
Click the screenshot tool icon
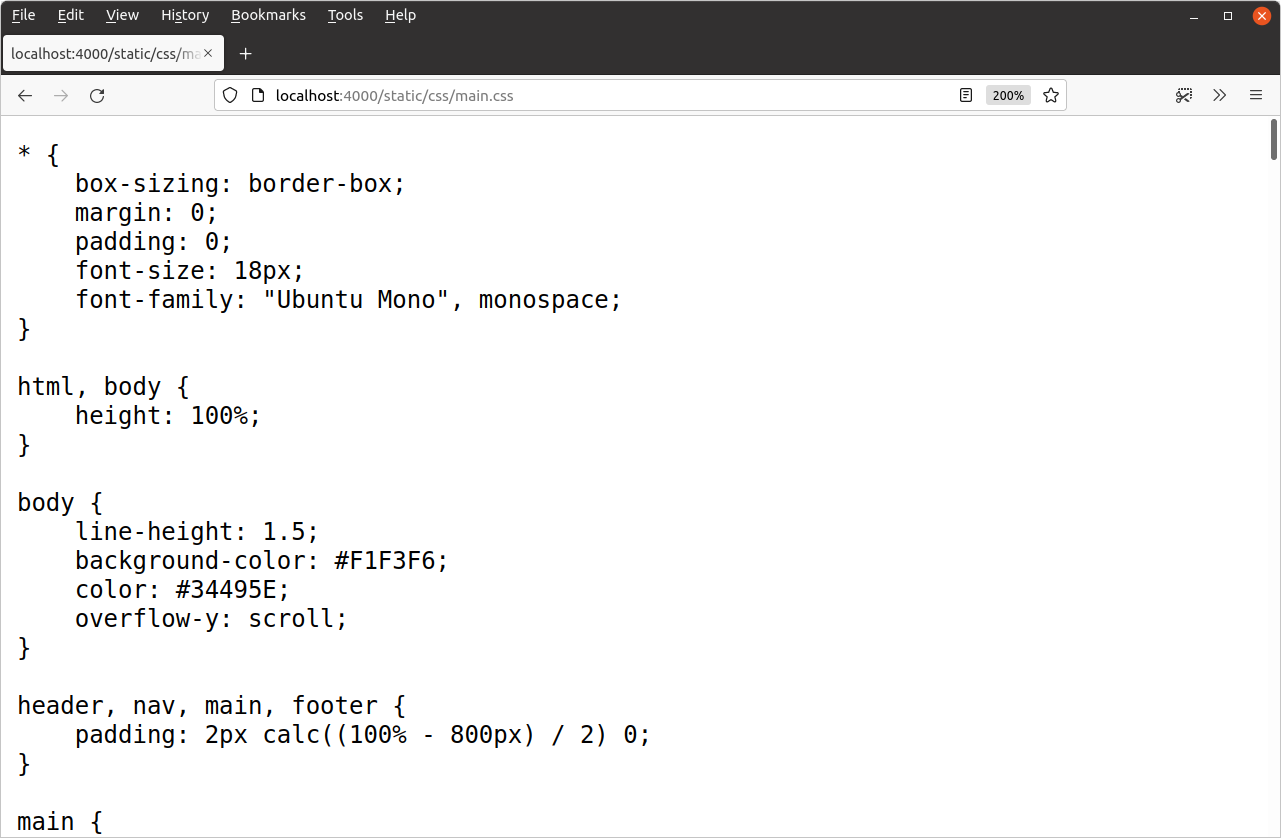tap(1184, 96)
